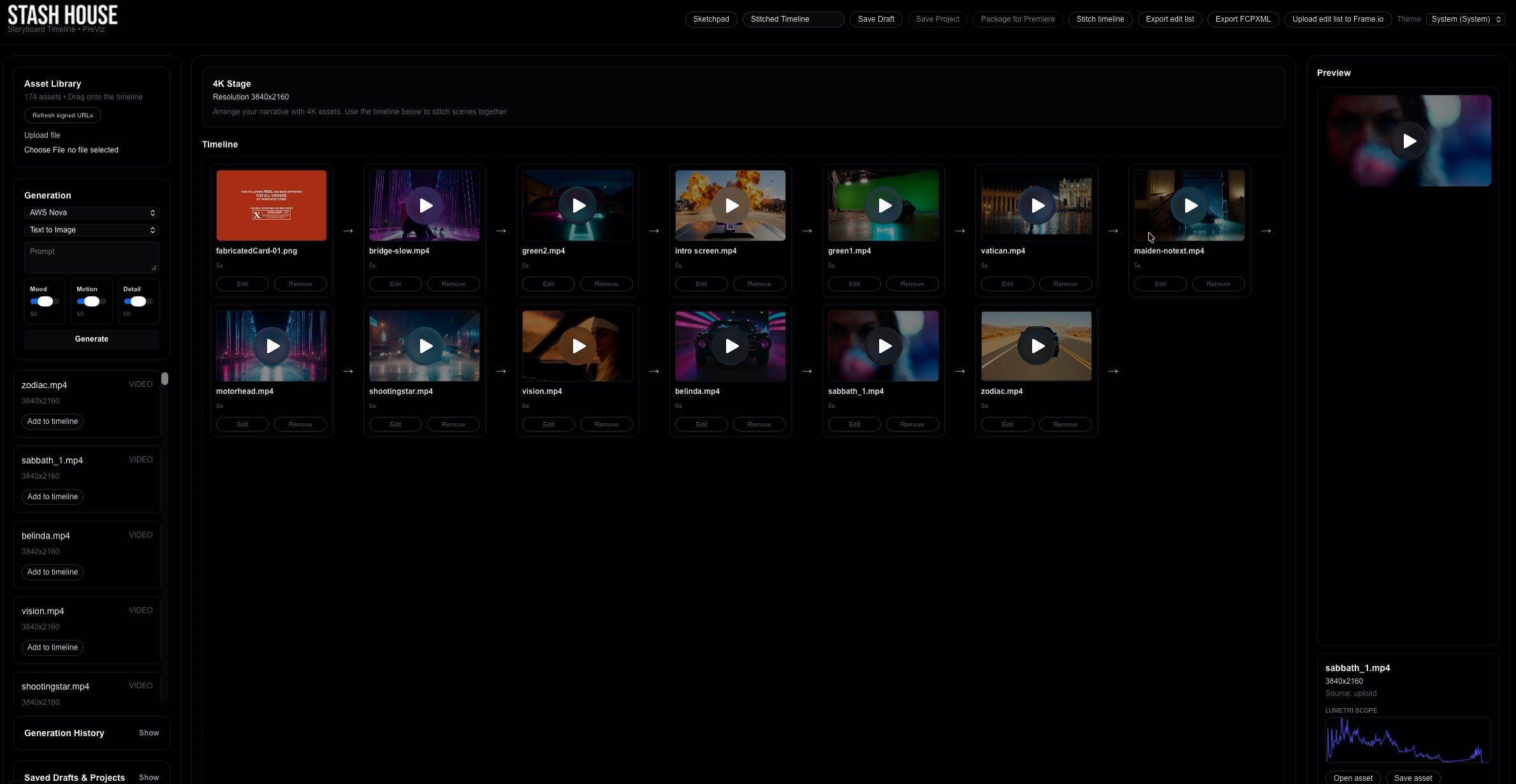1516x784 pixels.
Task: Start playback of the belinda.mp4 clip
Action: pyautogui.click(x=731, y=345)
